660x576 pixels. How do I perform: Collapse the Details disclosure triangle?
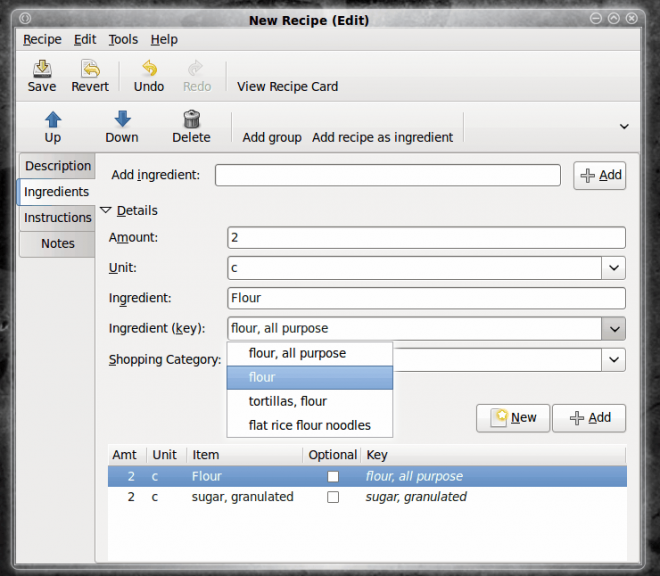point(106,211)
